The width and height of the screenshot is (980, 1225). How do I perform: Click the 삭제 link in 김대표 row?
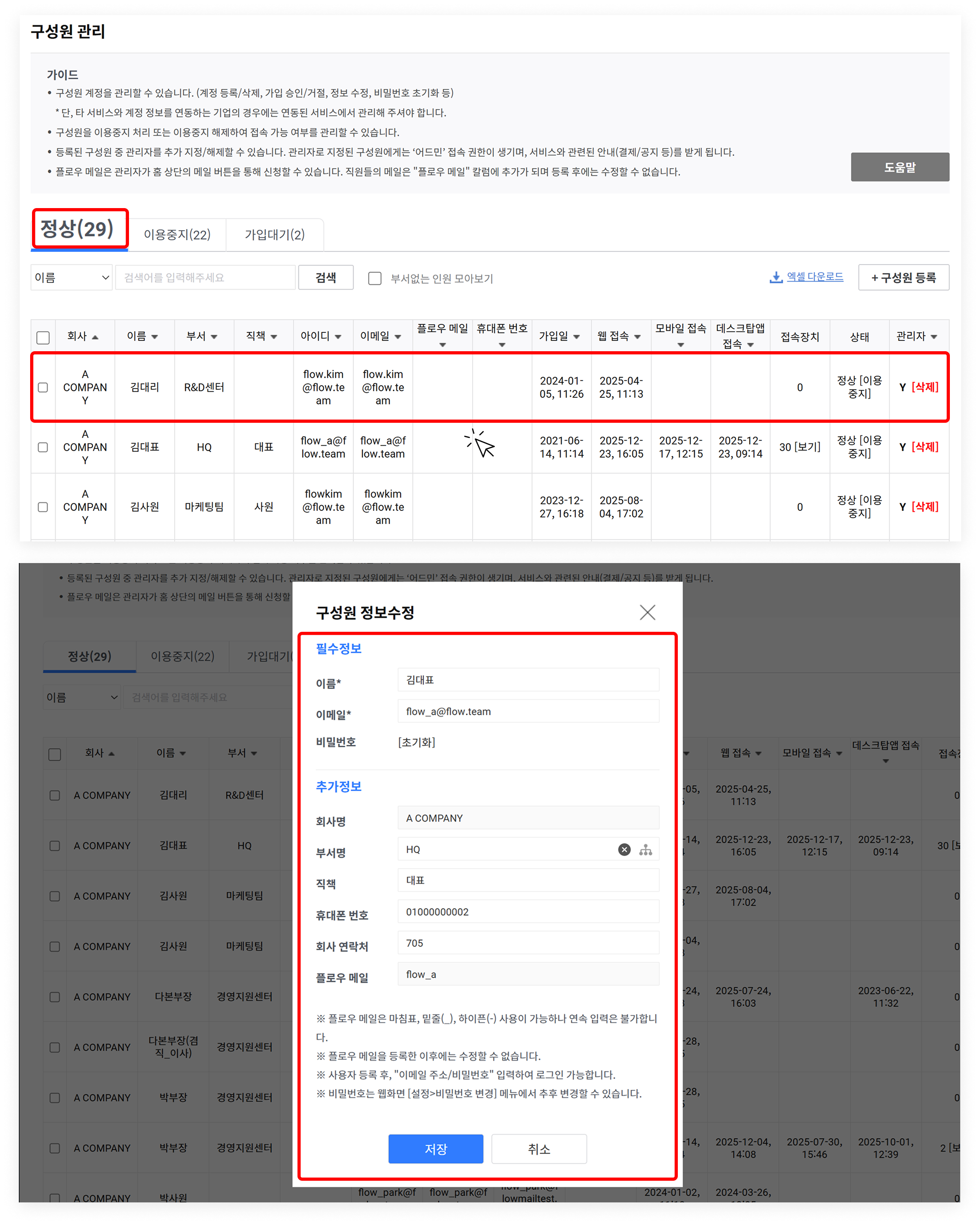(x=925, y=447)
